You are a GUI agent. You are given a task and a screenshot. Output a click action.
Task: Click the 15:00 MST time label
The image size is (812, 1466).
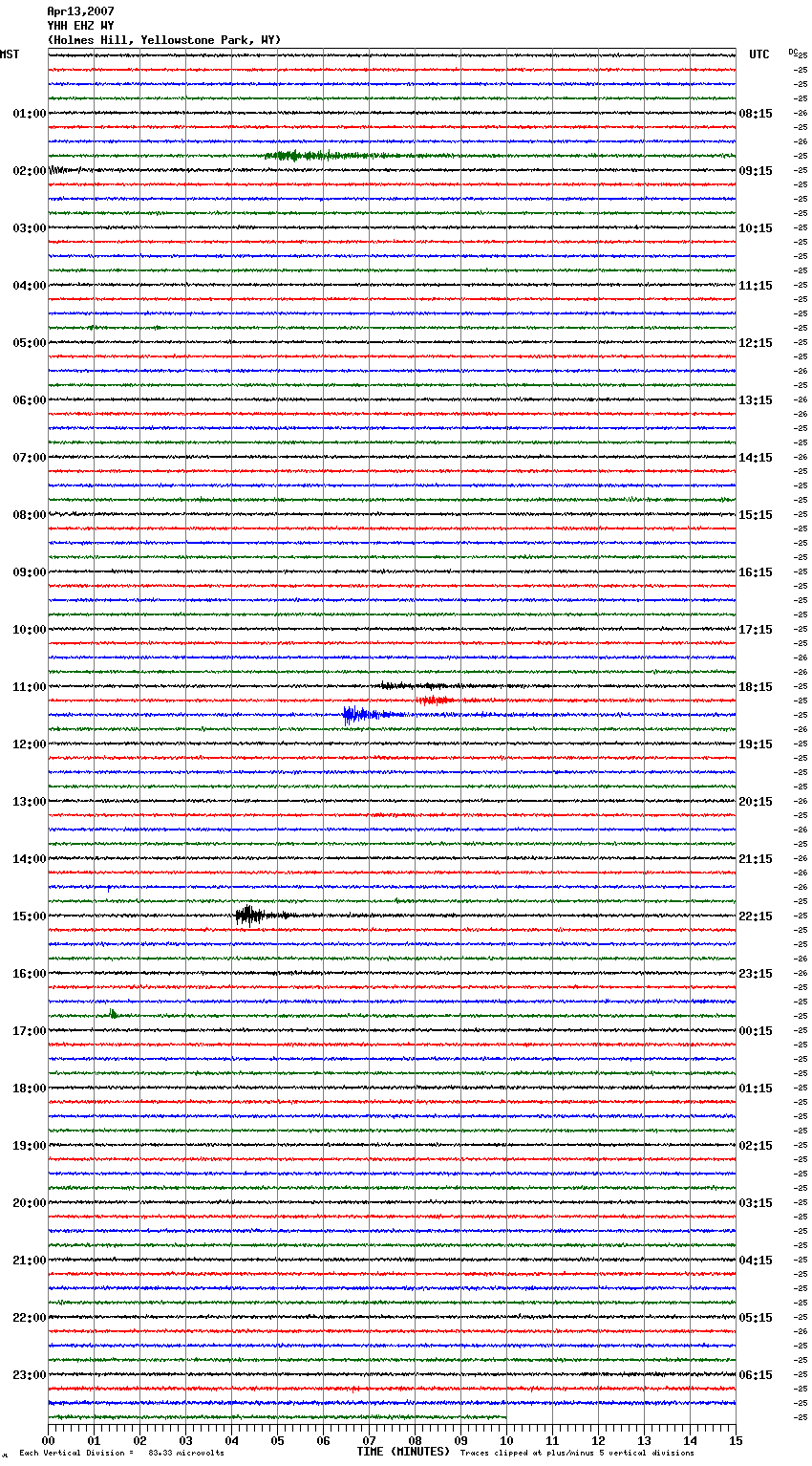click(x=29, y=916)
